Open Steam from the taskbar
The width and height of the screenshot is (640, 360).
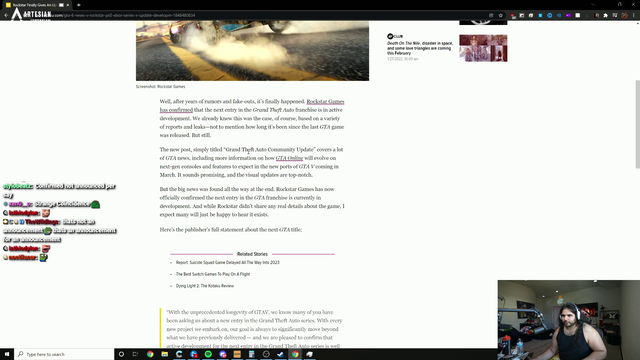coord(280,354)
